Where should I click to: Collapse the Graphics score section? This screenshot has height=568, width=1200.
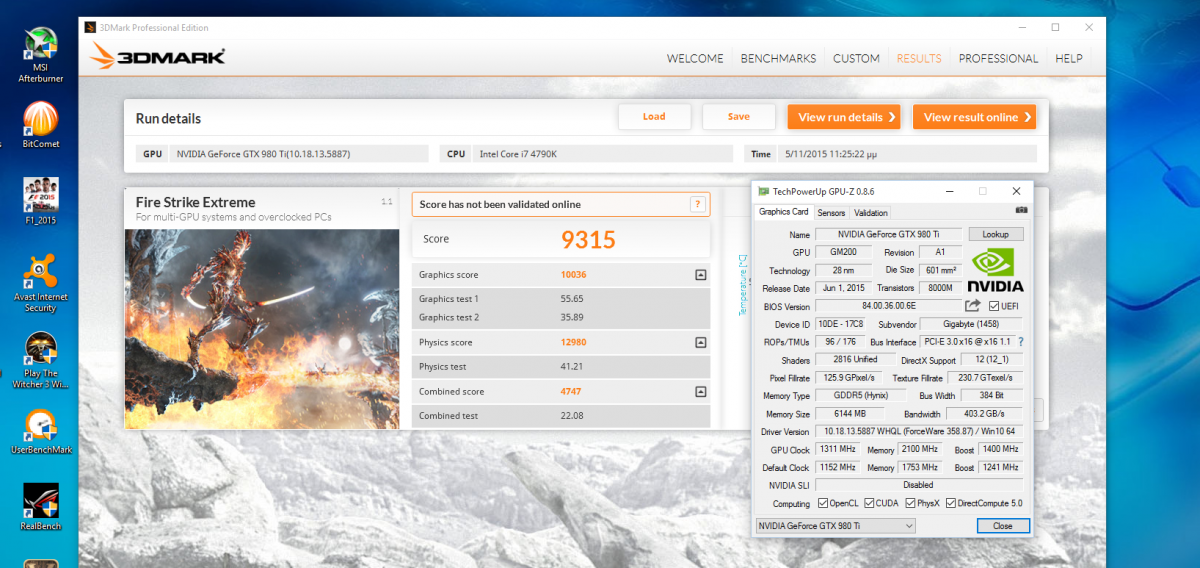701,275
